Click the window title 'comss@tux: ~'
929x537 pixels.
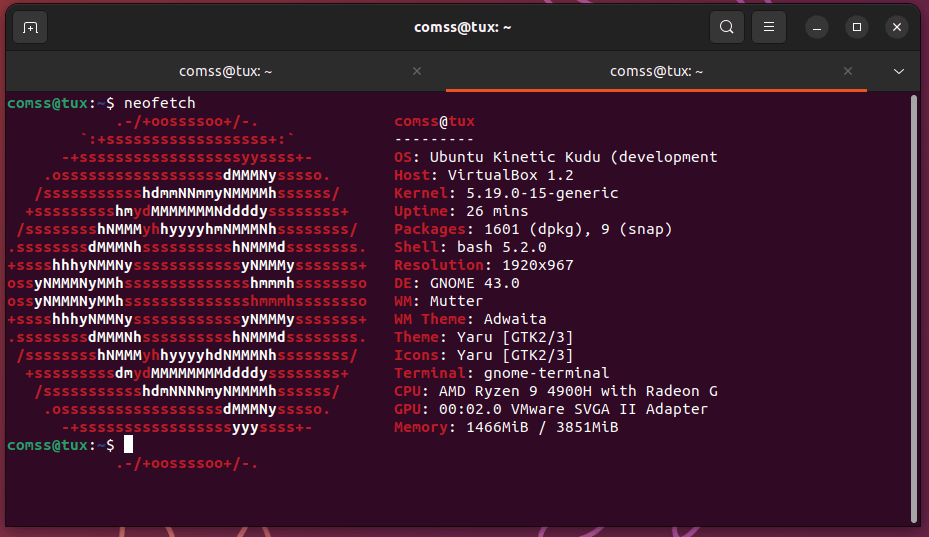click(462, 27)
